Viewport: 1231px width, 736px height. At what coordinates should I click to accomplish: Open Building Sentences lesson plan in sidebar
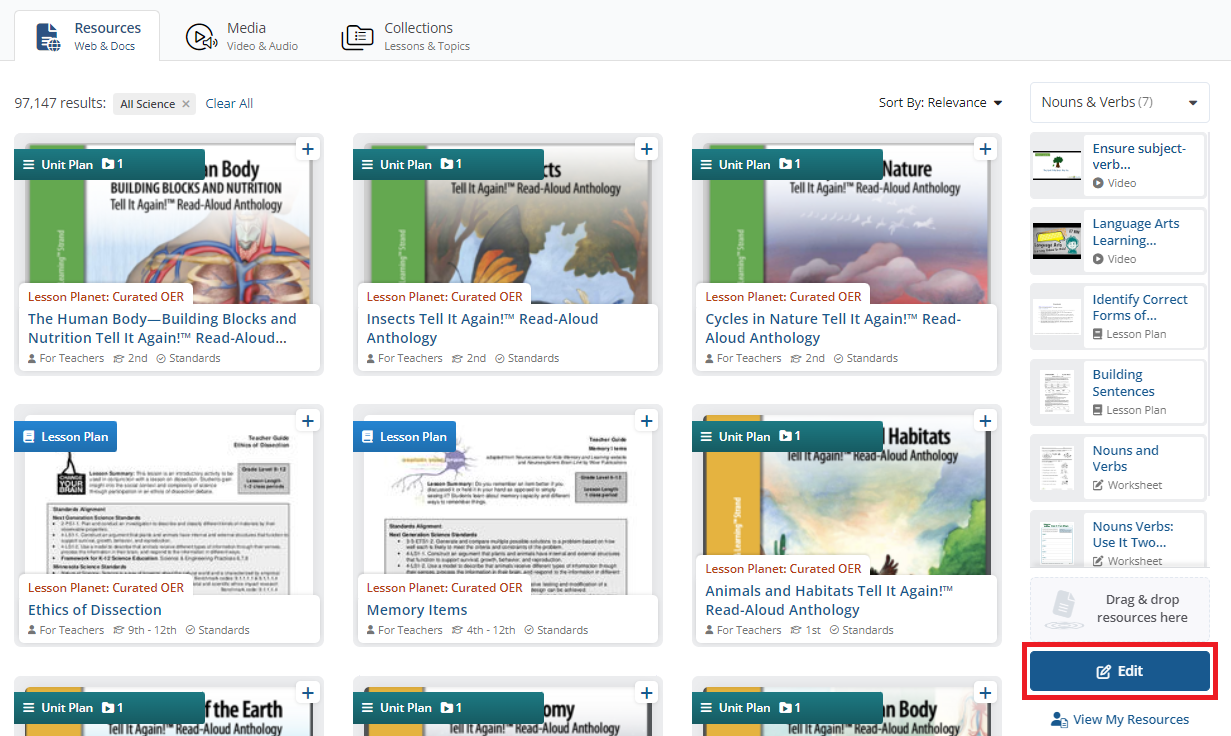point(1124,383)
